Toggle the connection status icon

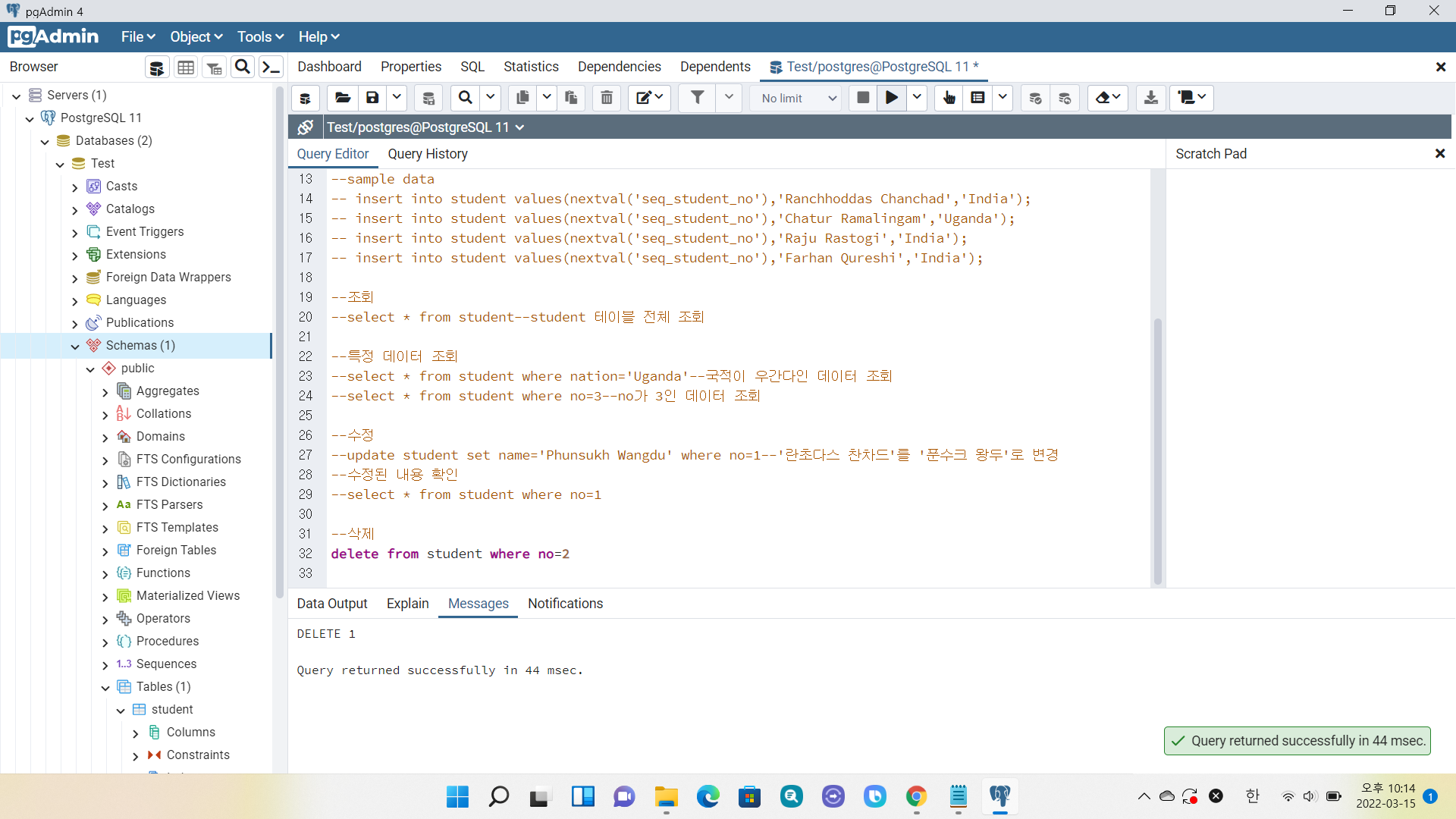(x=306, y=127)
